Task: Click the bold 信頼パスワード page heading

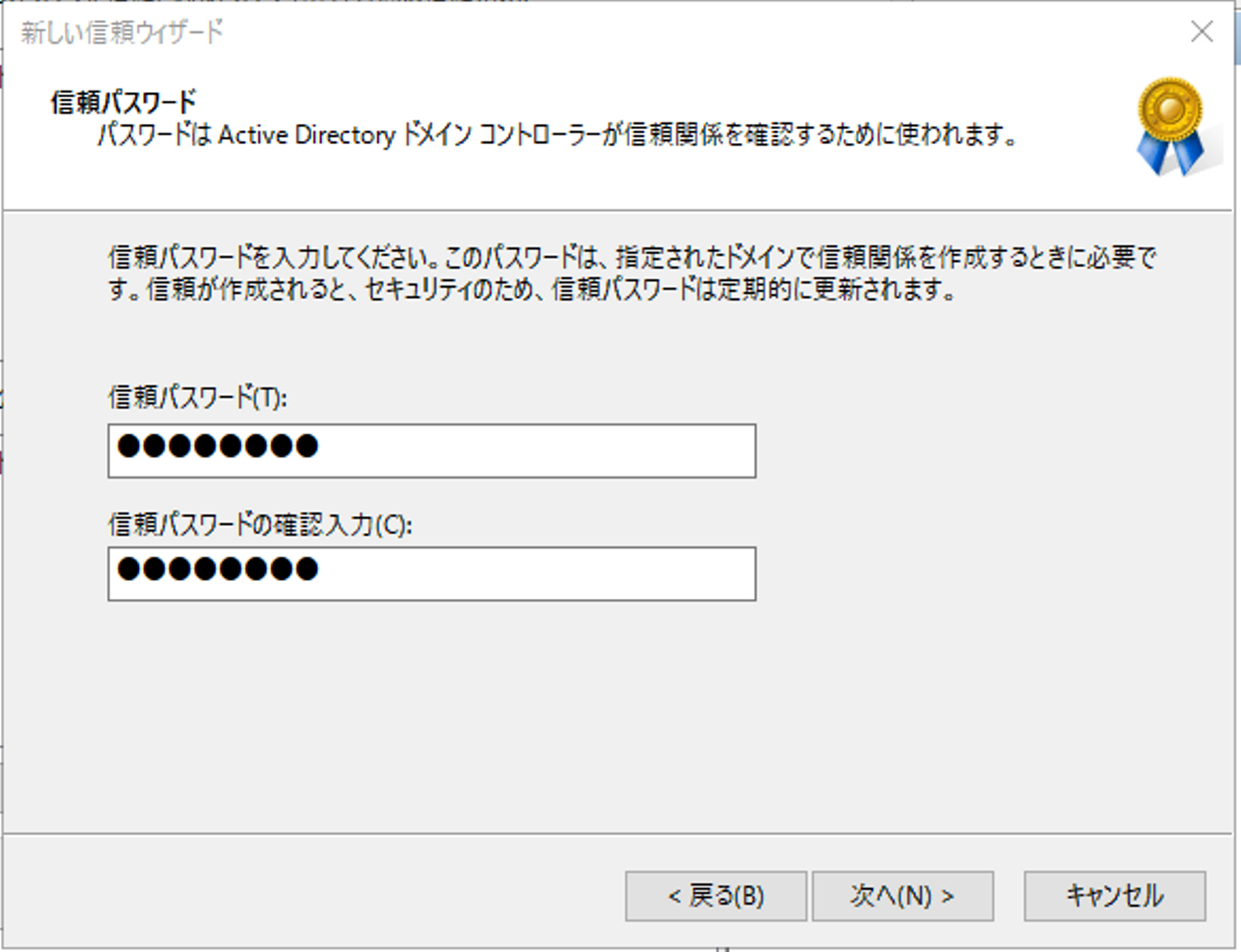Action: (123, 102)
